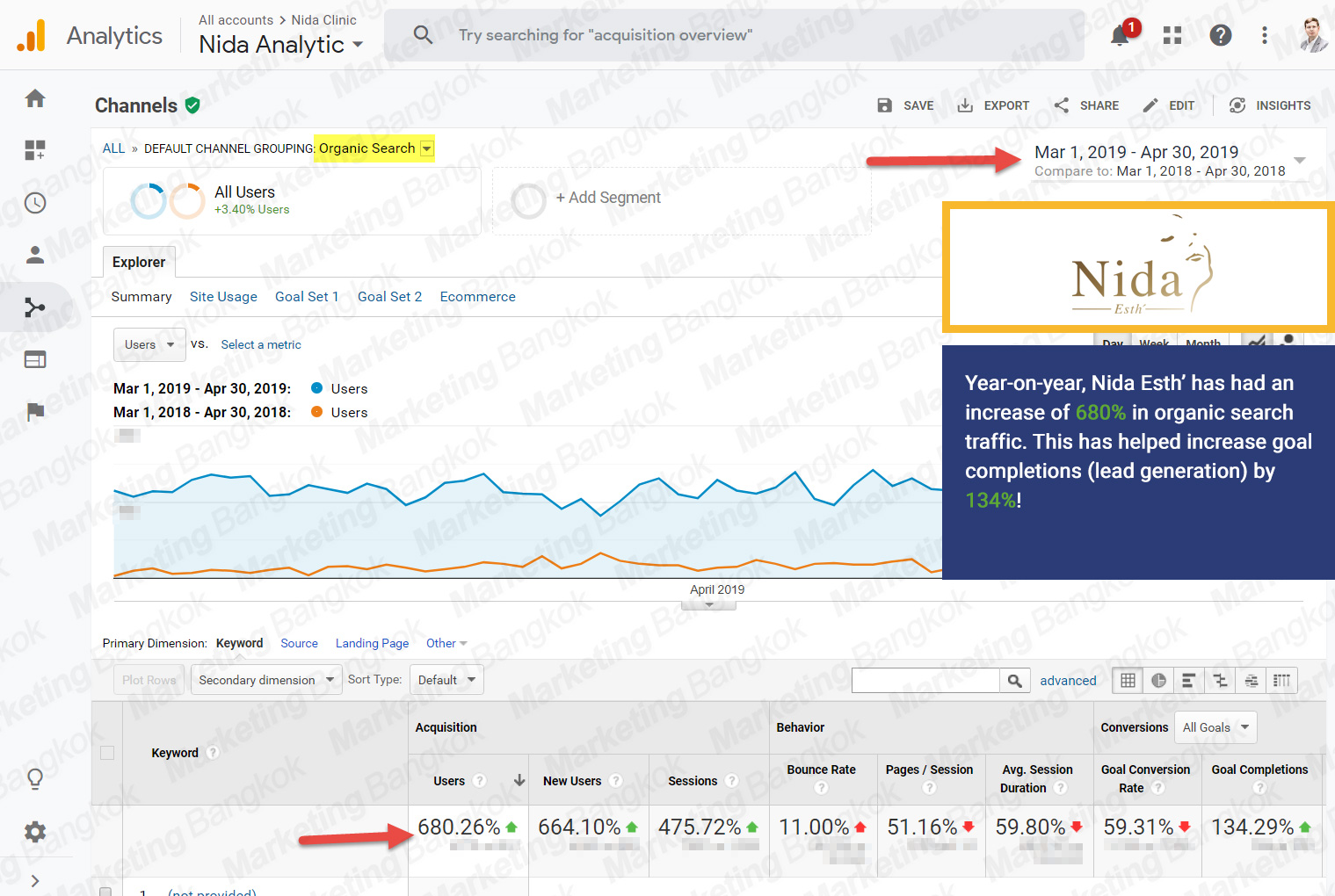Screen dimensions: 1335x896
Task: Set primary dimension to Source
Action: (299, 643)
